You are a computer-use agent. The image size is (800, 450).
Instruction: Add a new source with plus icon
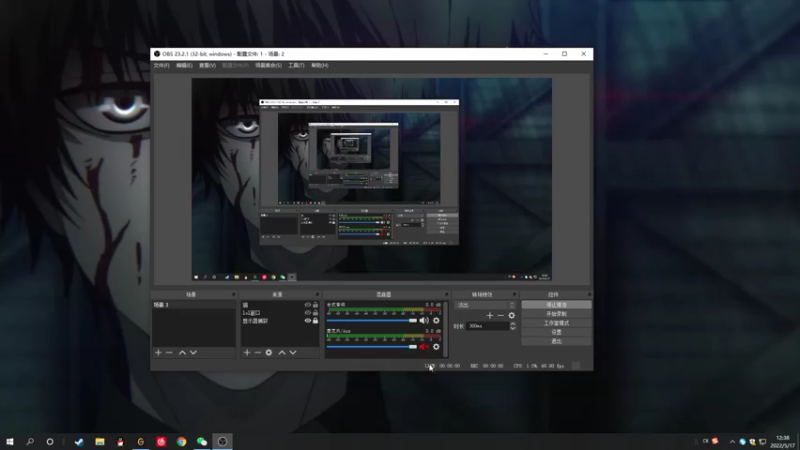(x=246, y=352)
